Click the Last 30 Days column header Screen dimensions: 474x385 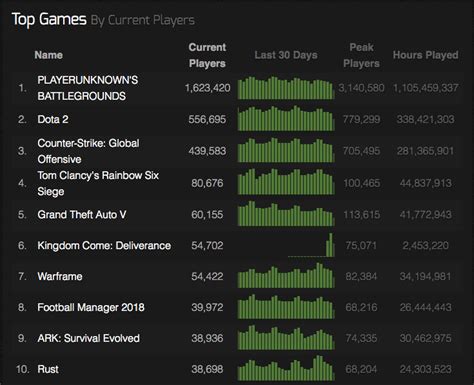click(x=286, y=55)
